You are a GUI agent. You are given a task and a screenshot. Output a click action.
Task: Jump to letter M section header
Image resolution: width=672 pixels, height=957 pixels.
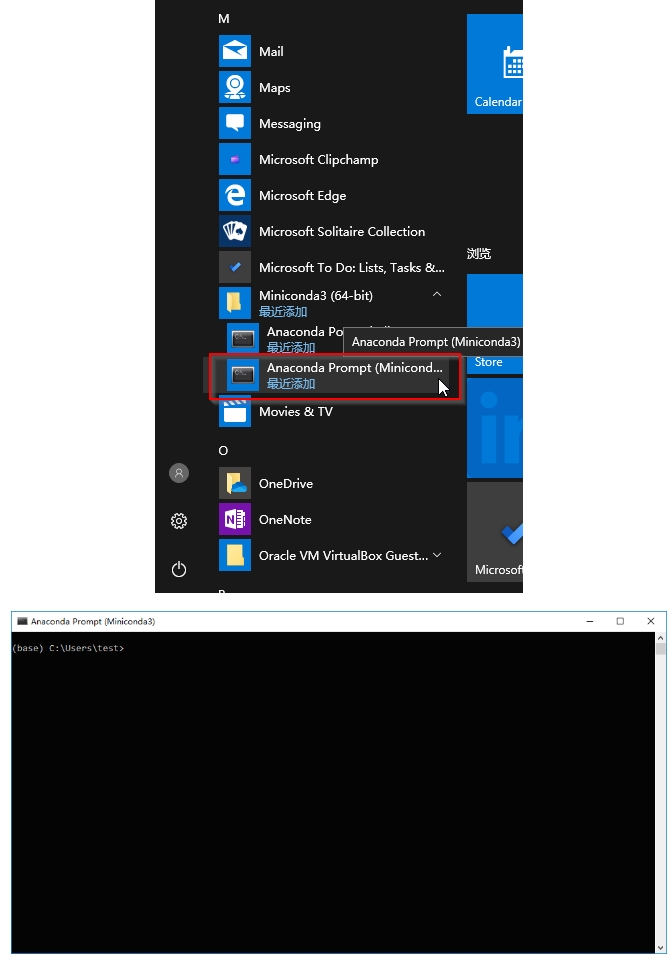pyautogui.click(x=224, y=19)
